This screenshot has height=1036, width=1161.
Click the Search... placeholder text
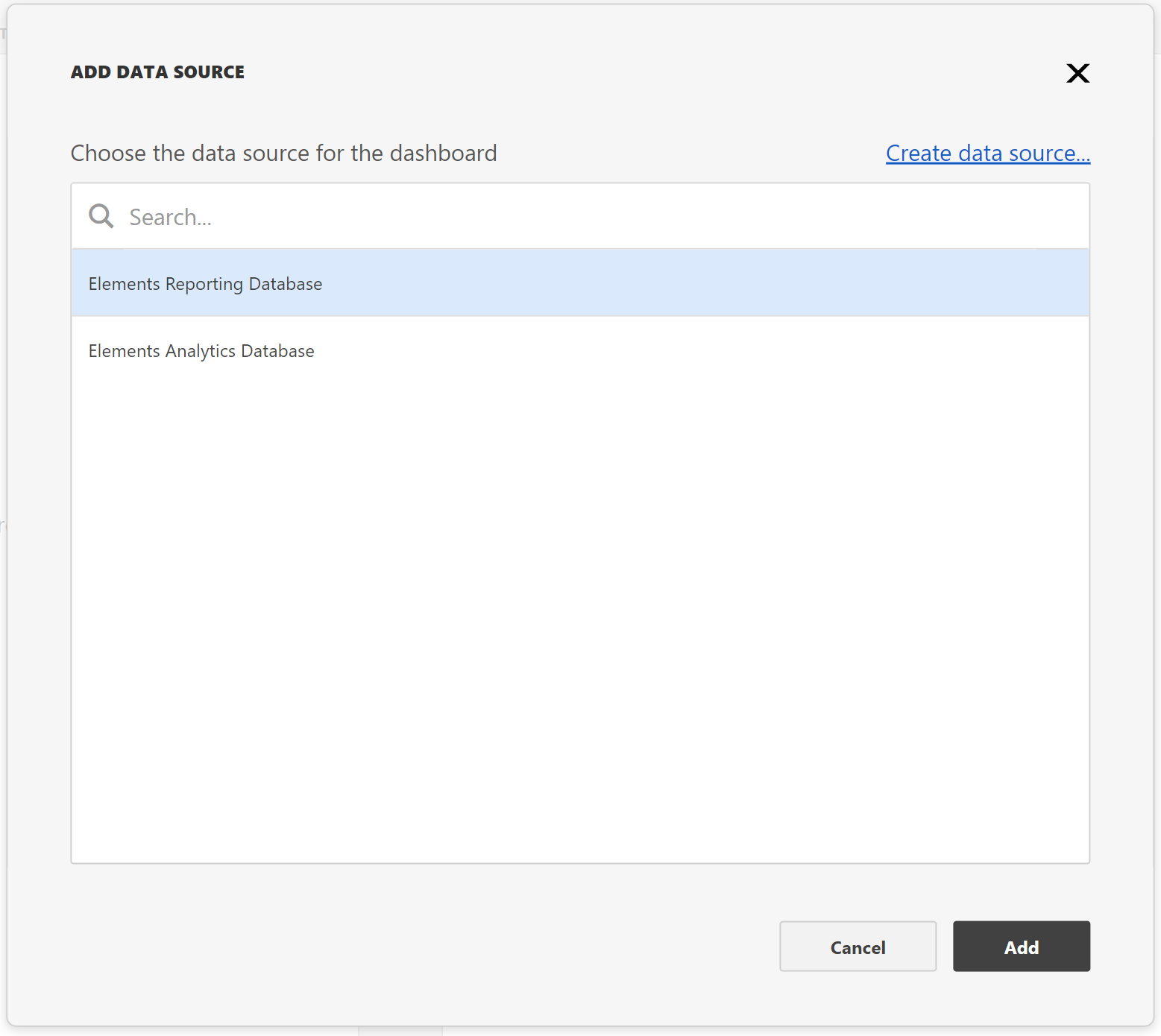pos(171,218)
